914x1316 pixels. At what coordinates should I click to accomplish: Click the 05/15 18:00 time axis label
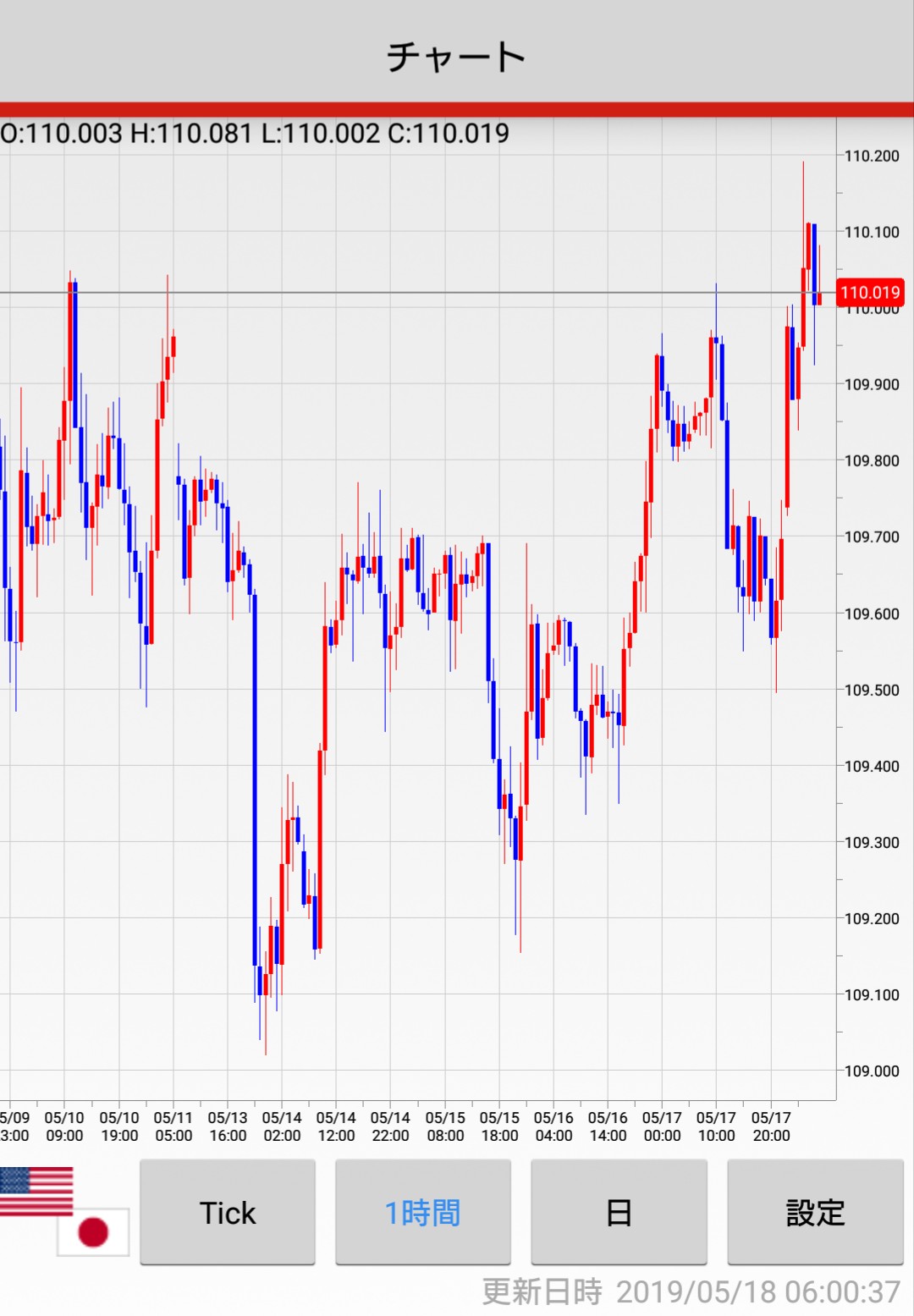point(499,1126)
